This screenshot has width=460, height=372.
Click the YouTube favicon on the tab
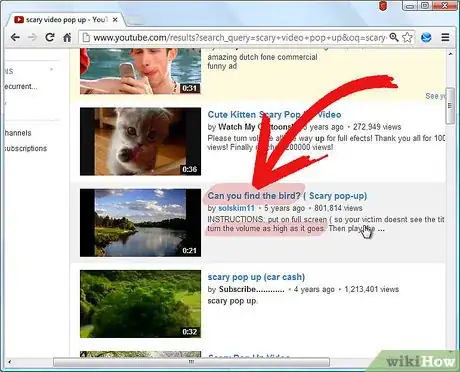pyautogui.click(x=19, y=20)
